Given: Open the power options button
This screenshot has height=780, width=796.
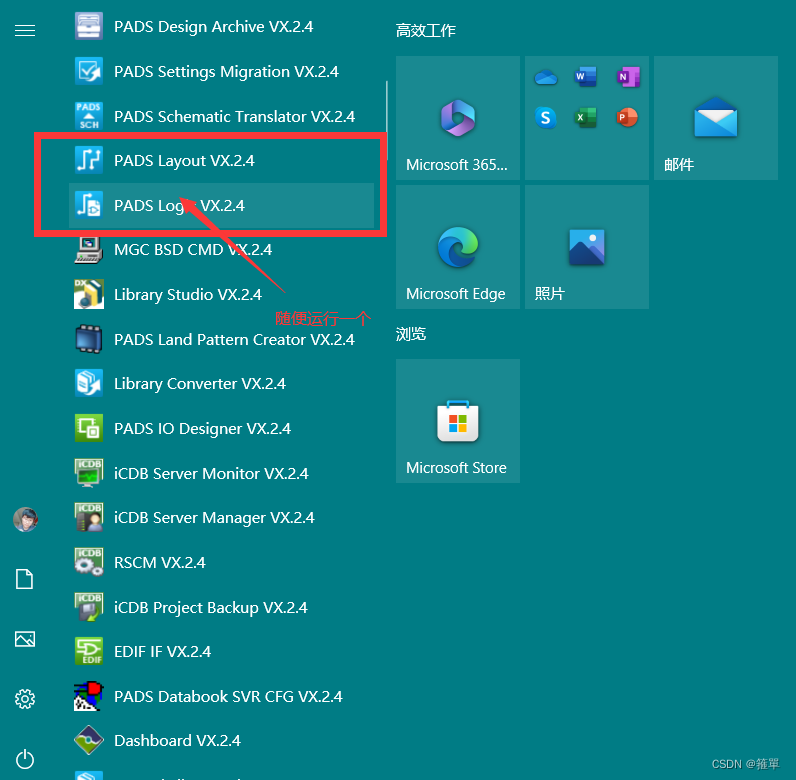Looking at the screenshot, I should tap(25, 759).
